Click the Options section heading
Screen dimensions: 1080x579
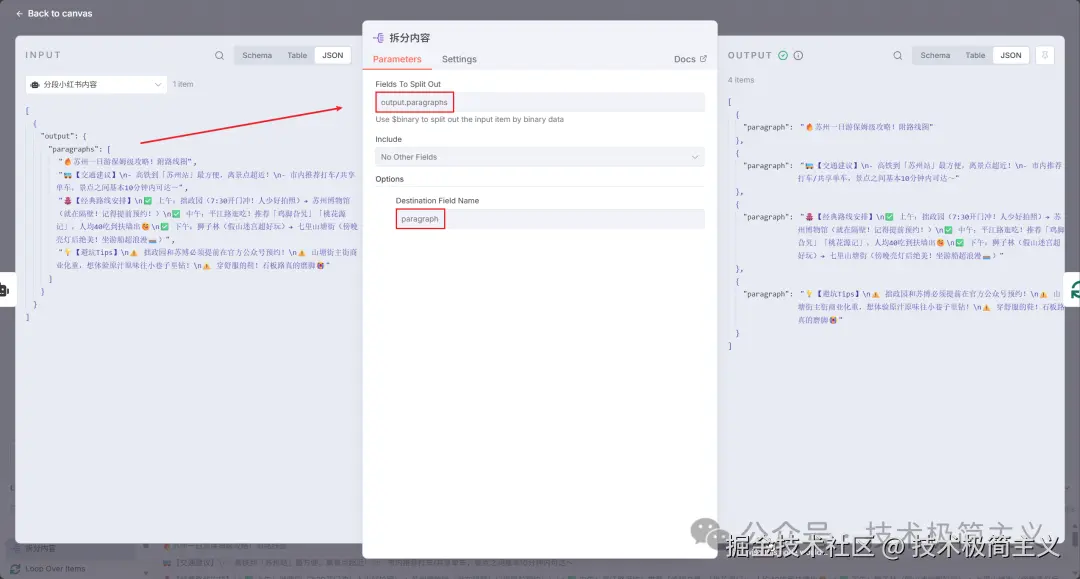[x=389, y=179]
